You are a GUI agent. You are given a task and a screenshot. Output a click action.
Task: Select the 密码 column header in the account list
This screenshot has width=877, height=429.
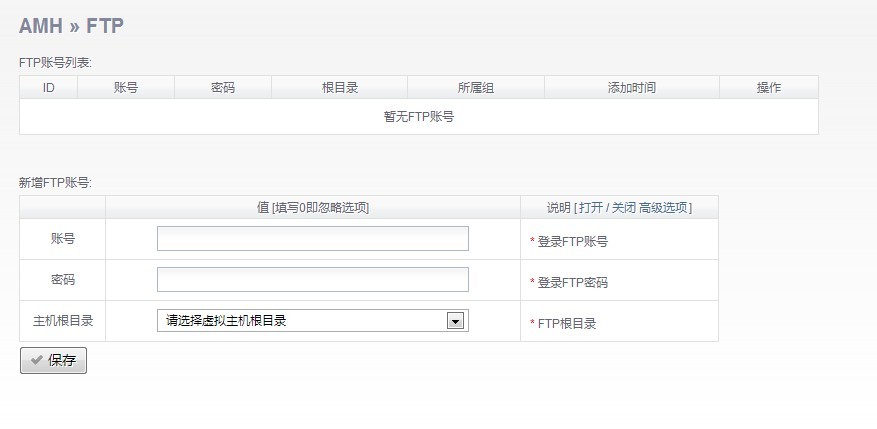coord(223,88)
